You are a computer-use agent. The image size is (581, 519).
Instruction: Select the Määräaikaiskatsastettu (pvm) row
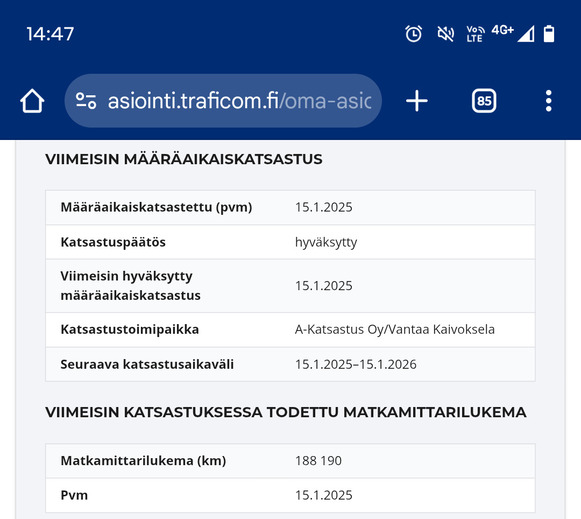coord(290,207)
